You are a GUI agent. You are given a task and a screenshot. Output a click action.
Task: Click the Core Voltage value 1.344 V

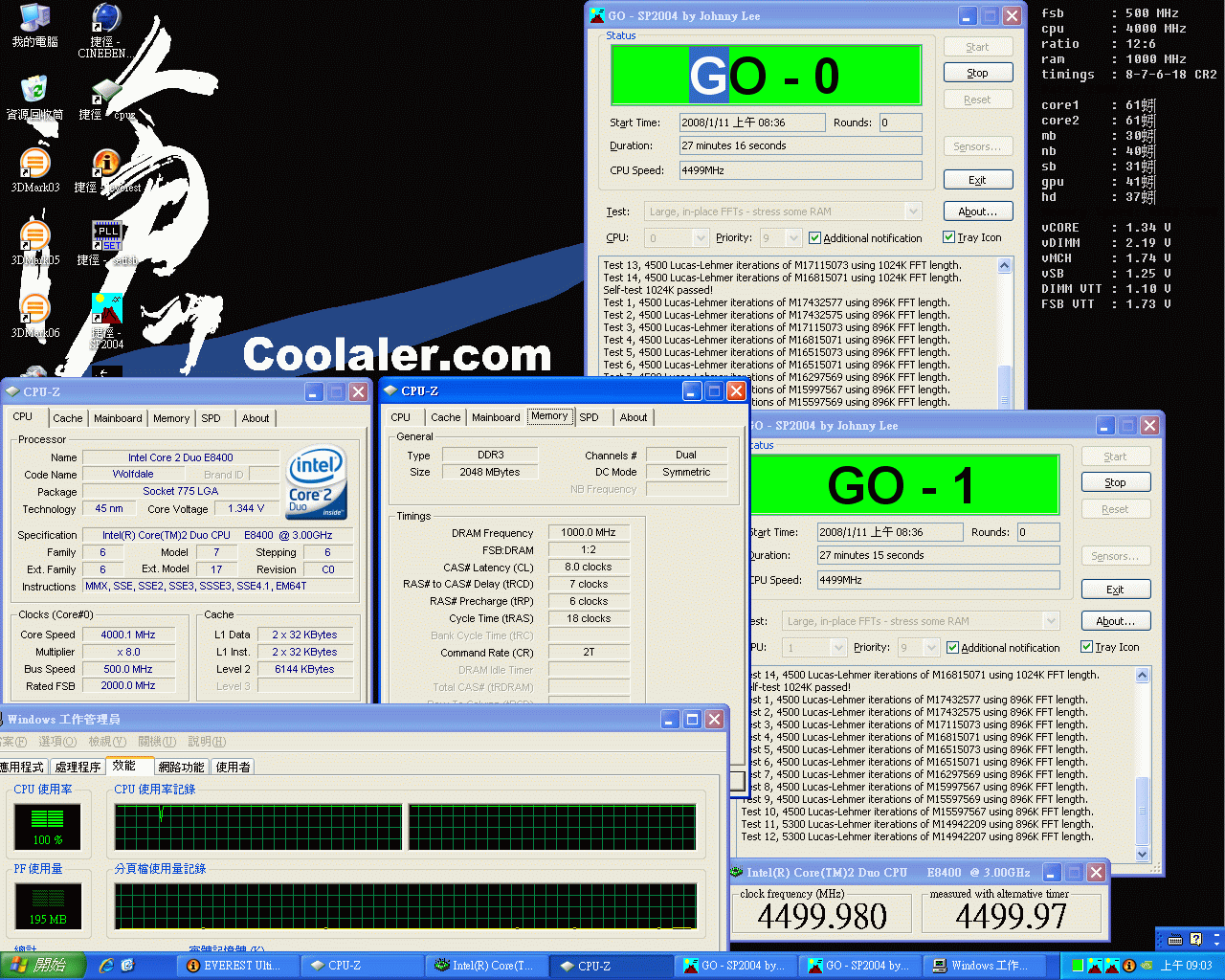pos(246,508)
